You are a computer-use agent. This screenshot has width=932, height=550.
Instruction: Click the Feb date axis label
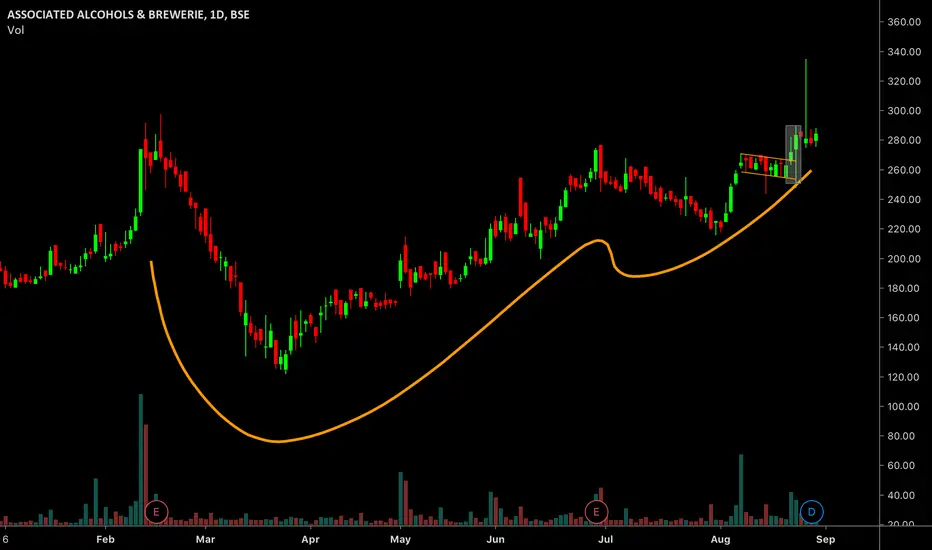pos(105,539)
